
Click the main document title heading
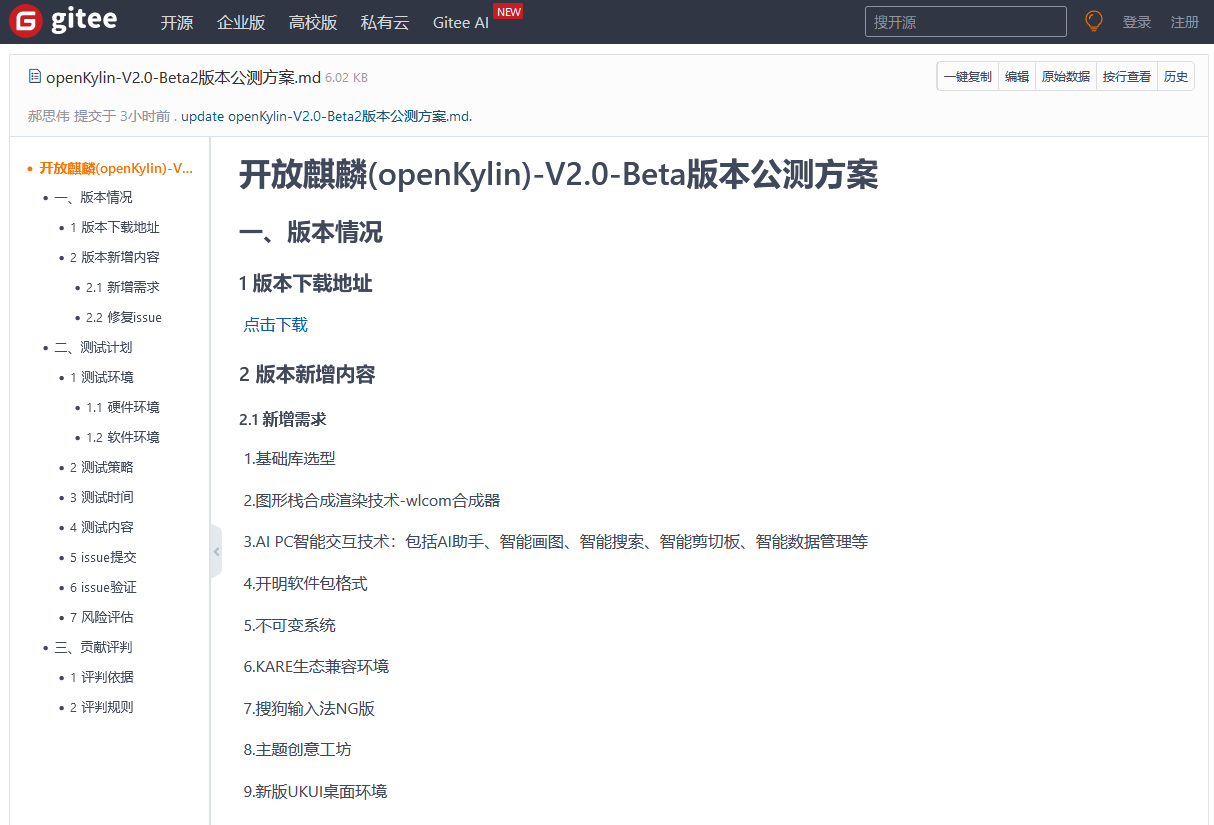pos(558,175)
